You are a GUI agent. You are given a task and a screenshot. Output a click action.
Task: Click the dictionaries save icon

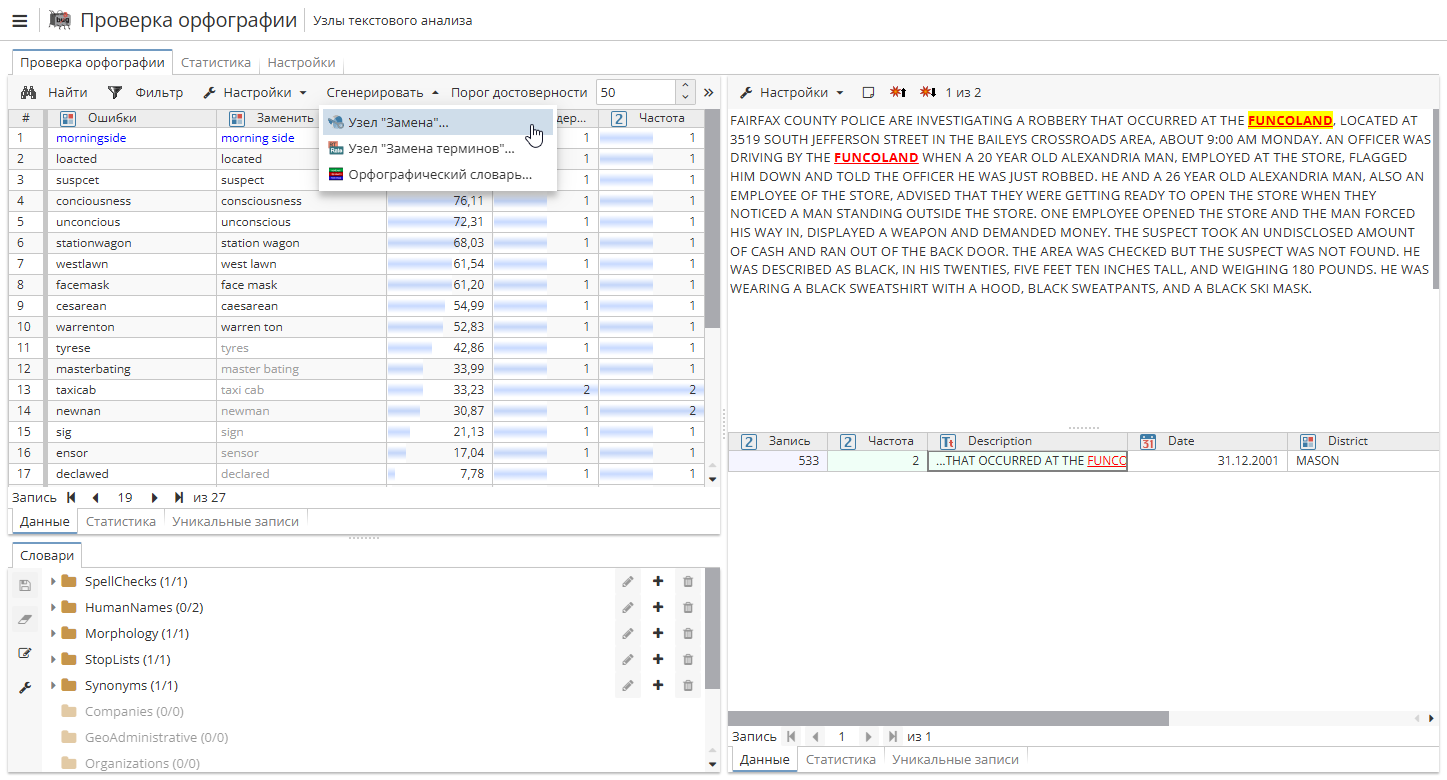(x=26, y=586)
